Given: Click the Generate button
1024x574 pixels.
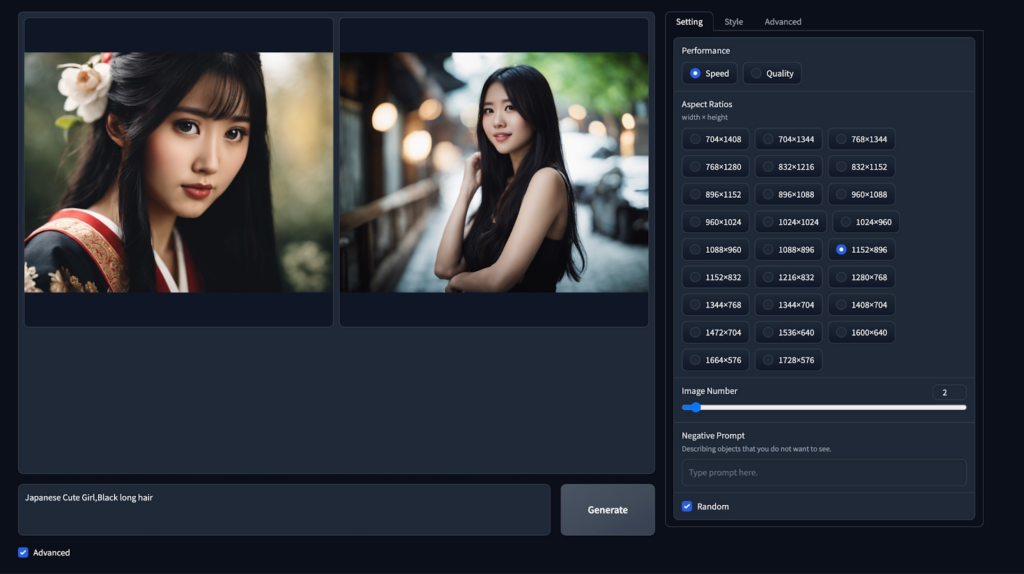Looking at the screenshot, I should [x=607, y=510].
